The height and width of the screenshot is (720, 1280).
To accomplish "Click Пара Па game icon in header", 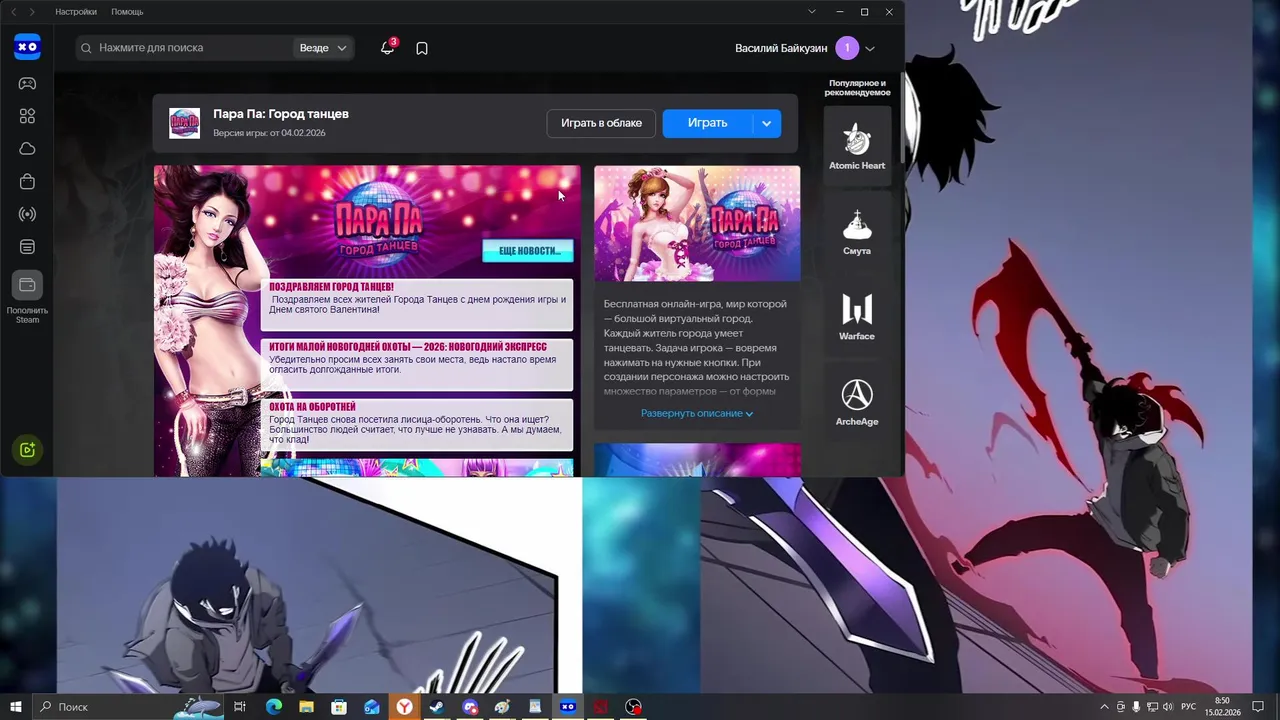I will coord(184,123).
